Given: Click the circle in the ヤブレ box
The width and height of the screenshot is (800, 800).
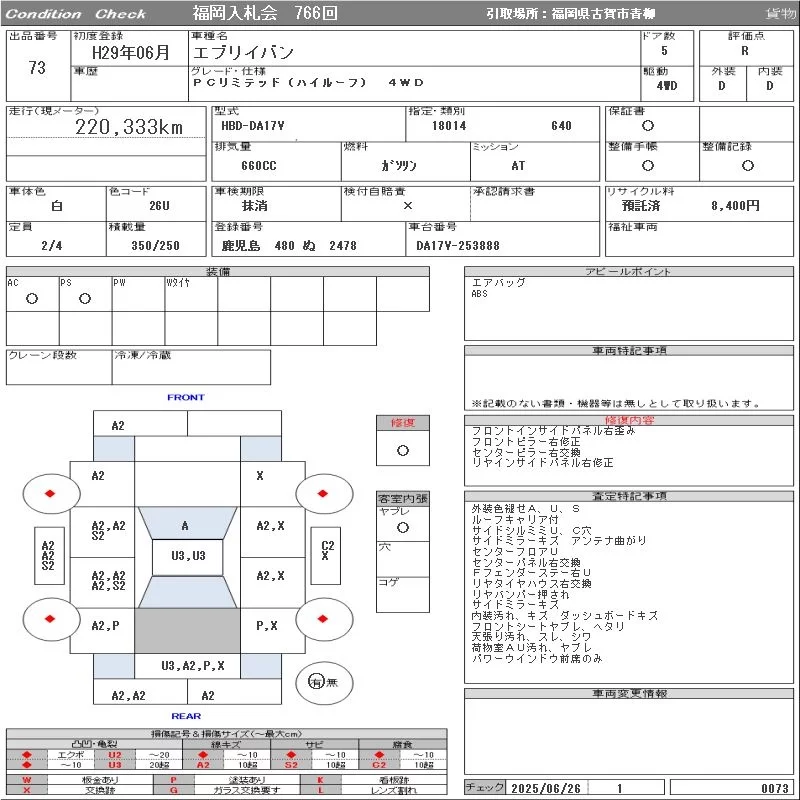Looking at the screenshot, I should pos(403,528).
